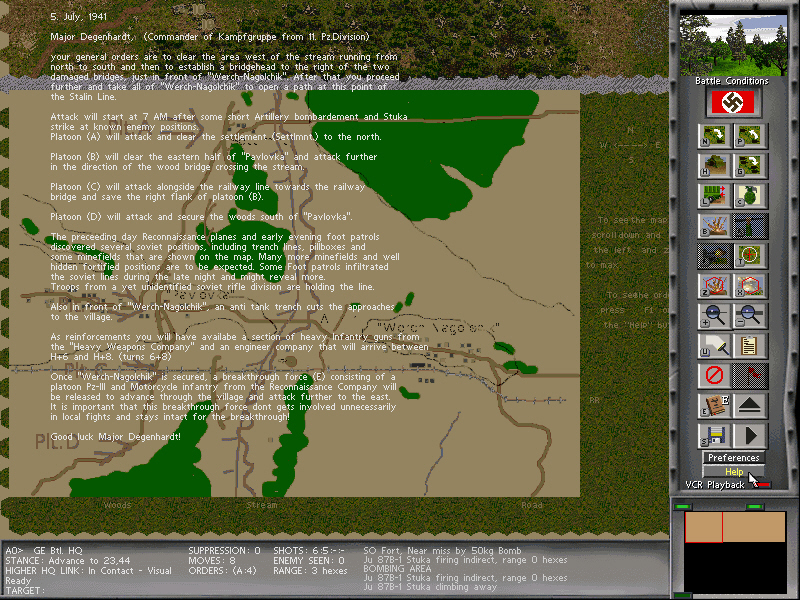Viewport: 800px width, 600px height.
Task: Open the Preferences button
Action: (733, 457)
